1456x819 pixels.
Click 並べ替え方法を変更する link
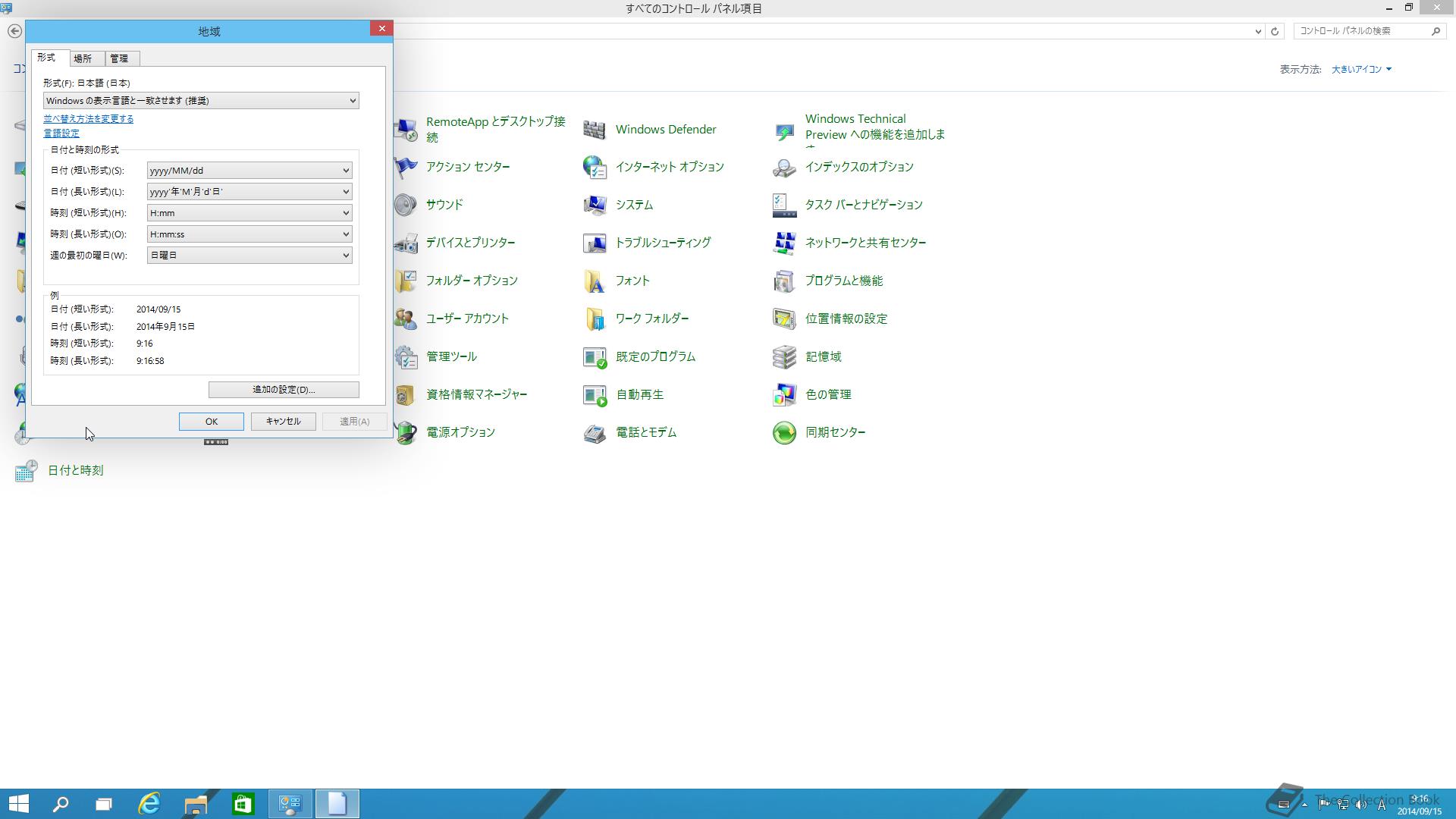88,119
